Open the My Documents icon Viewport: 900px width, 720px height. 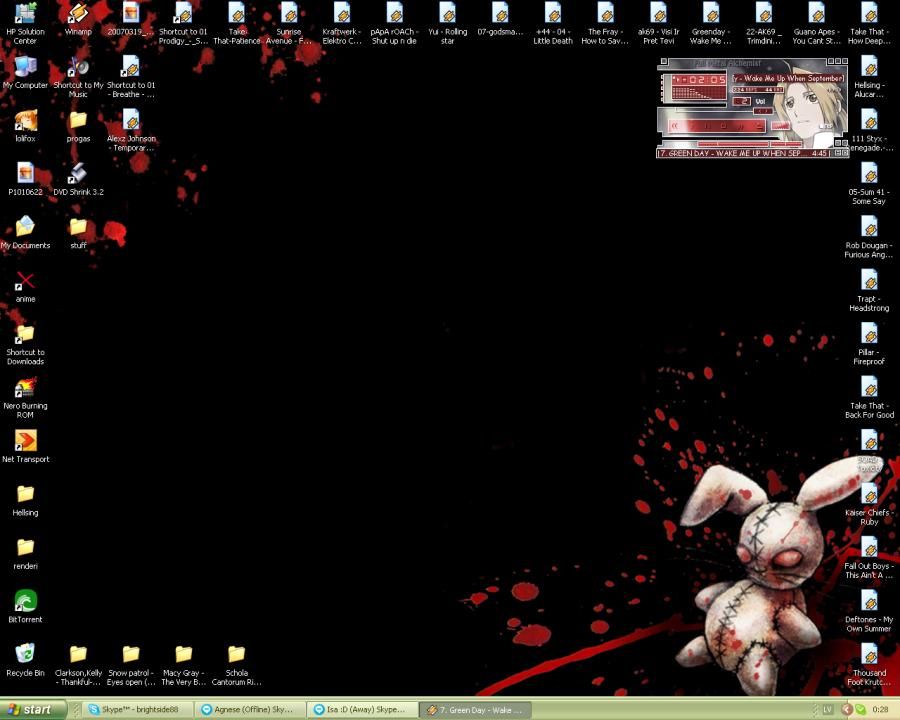[x=25, y=233]
